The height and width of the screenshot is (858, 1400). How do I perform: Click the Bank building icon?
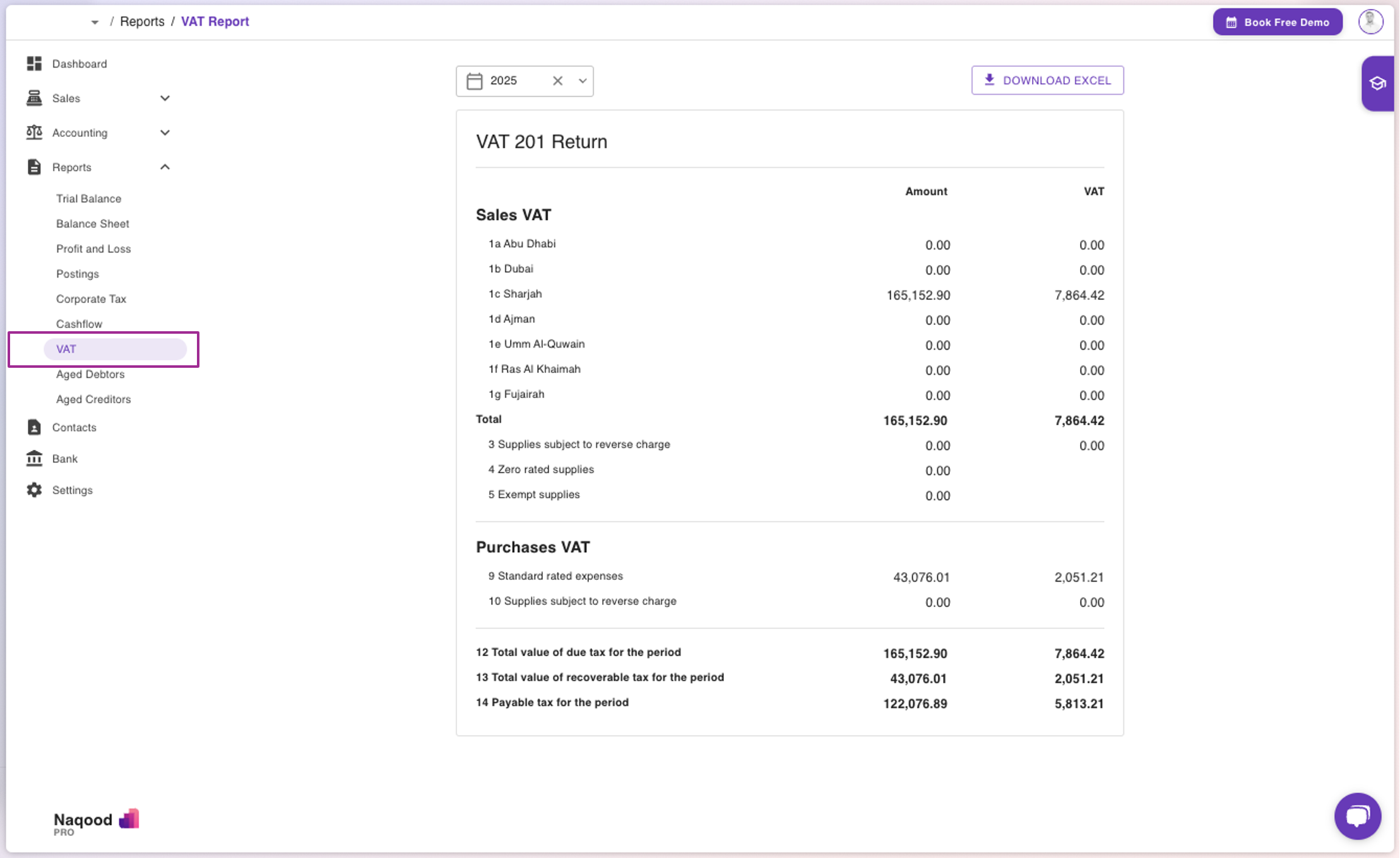pyautogui.click(x=34, y=459)
